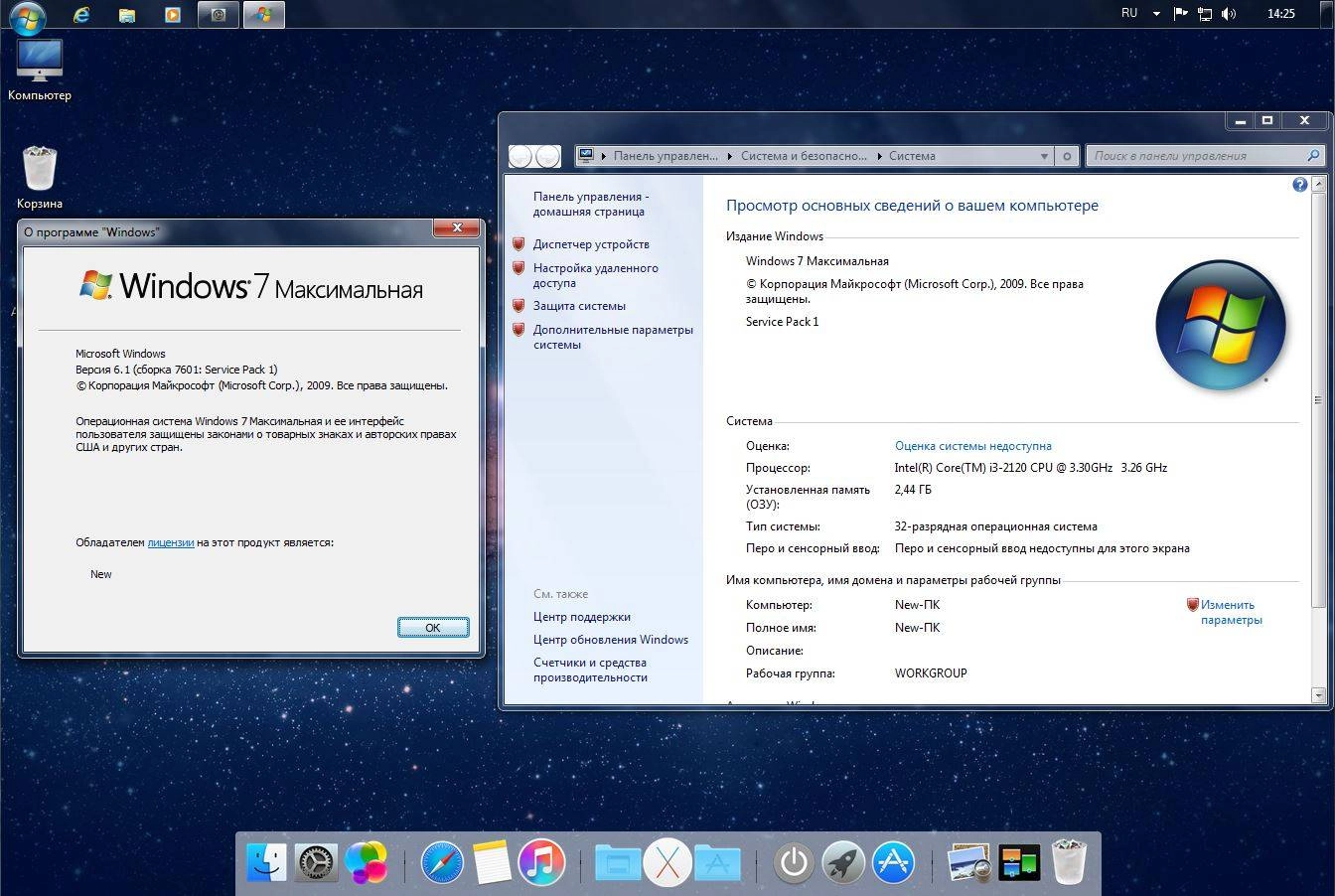Open Windows Media Player taskbar icon

tap(173, 15)
